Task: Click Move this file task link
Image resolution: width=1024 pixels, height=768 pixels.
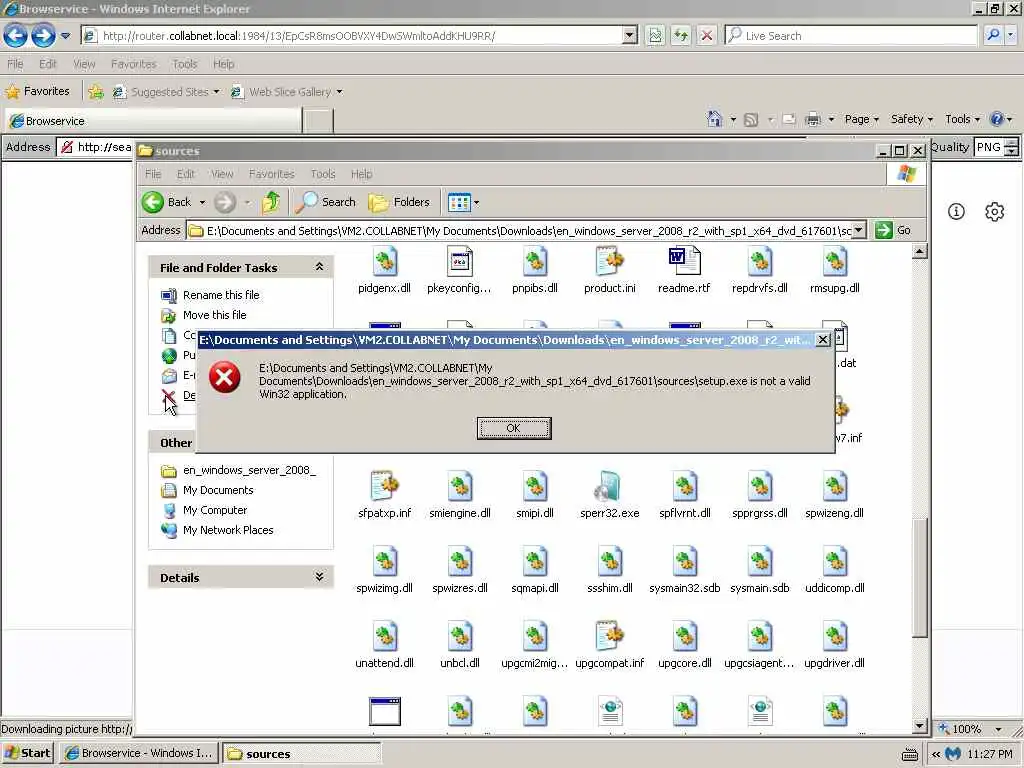Action: click(x=214, y=315)
